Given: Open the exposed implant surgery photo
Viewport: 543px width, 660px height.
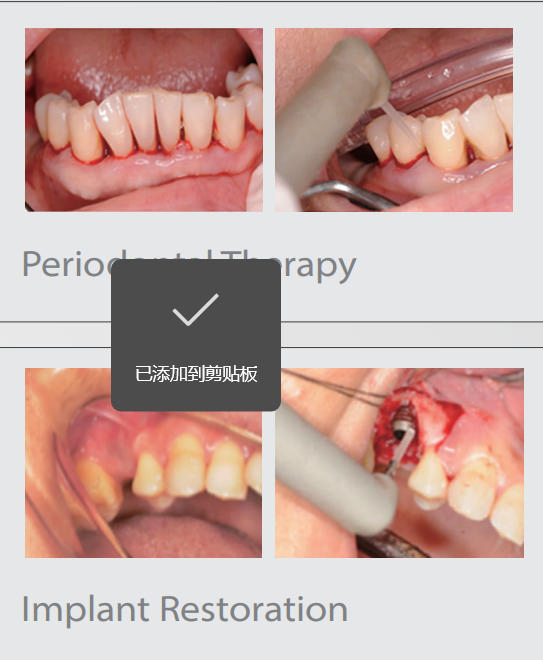Looking at the screenshot, I should pos(399,463).
